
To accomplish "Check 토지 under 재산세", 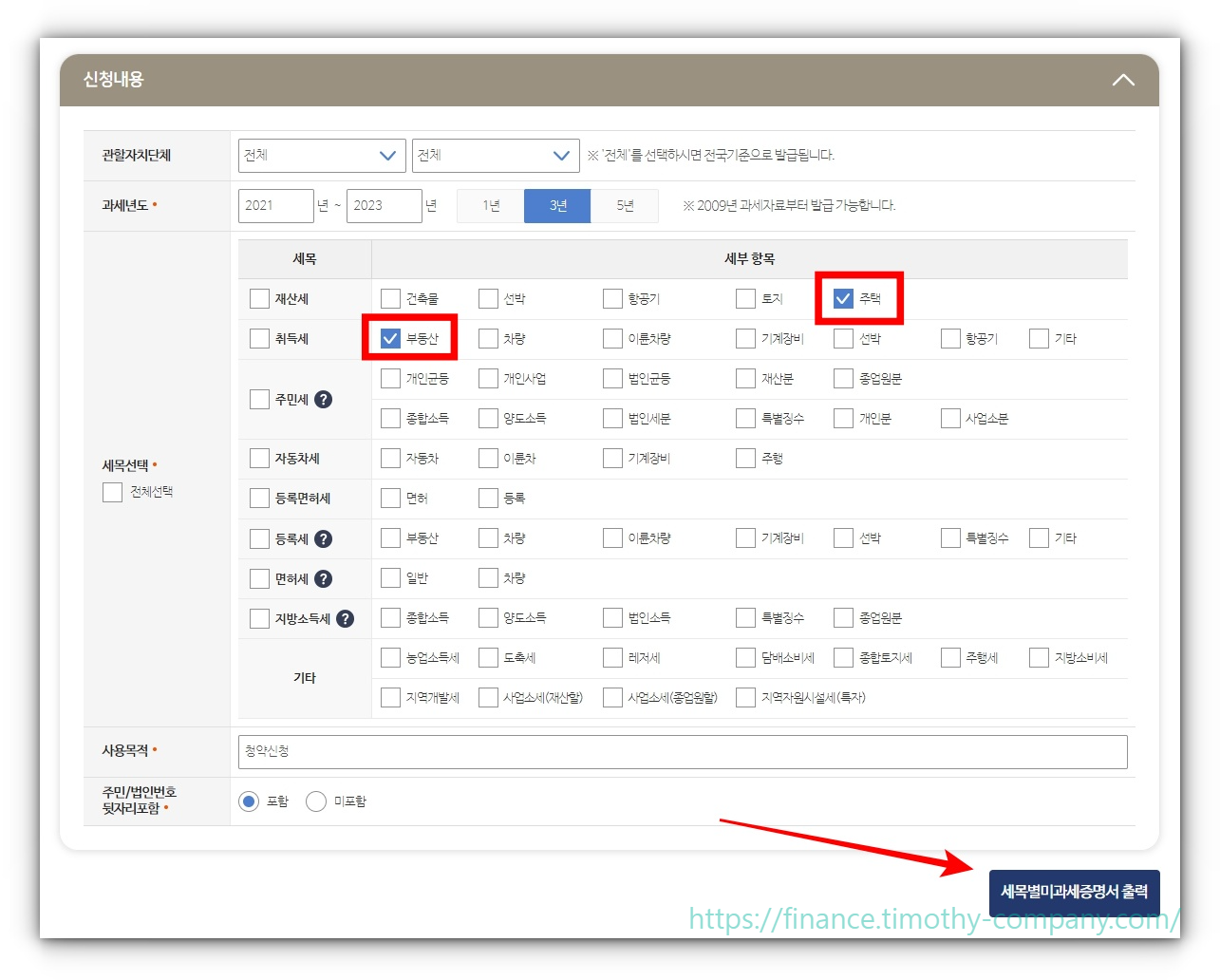I will click(745, 299).
